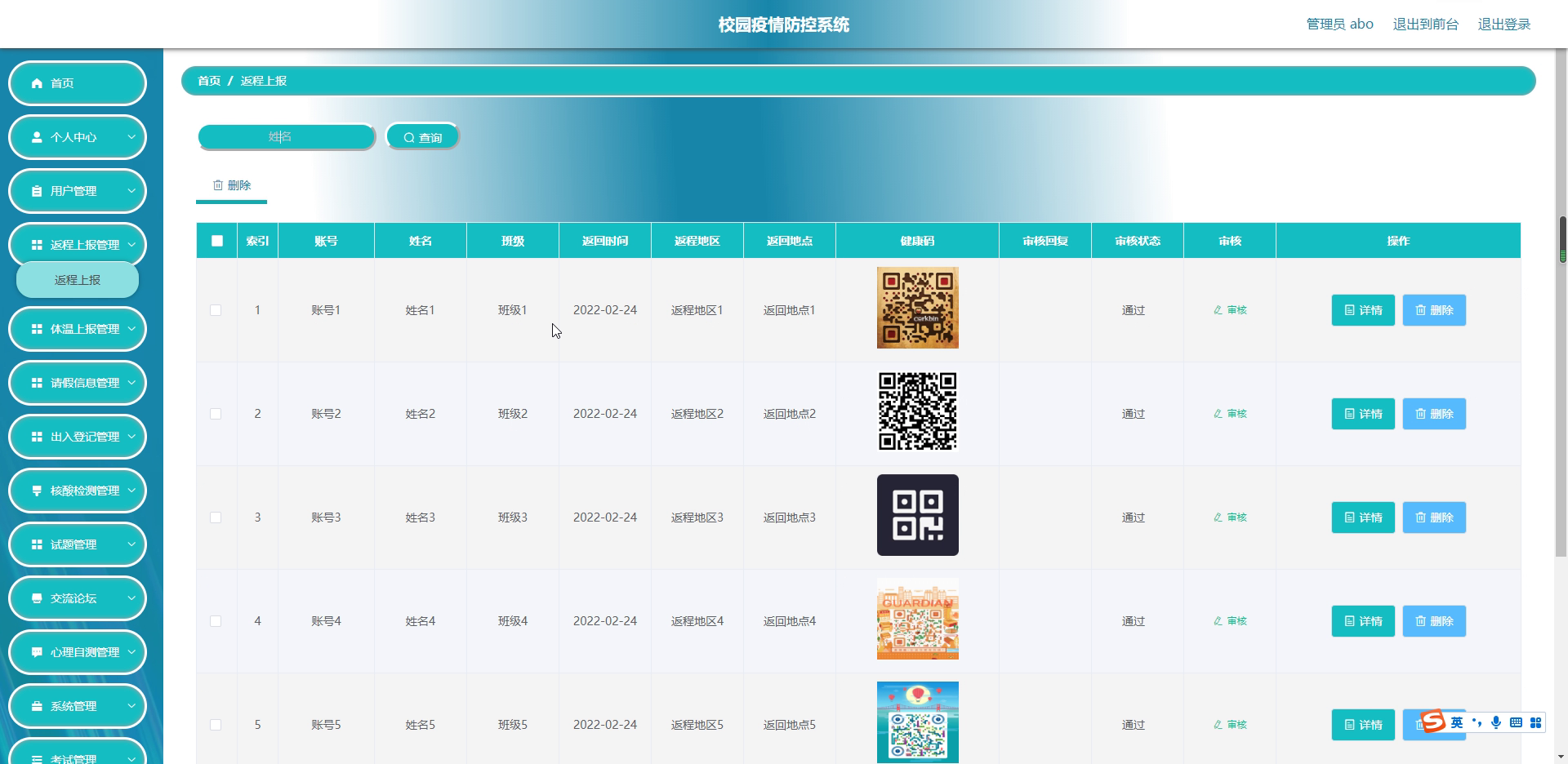Click the trash icon next to 删除 above the table
Screen dimensions: 1568x764
tap(218, 185)
